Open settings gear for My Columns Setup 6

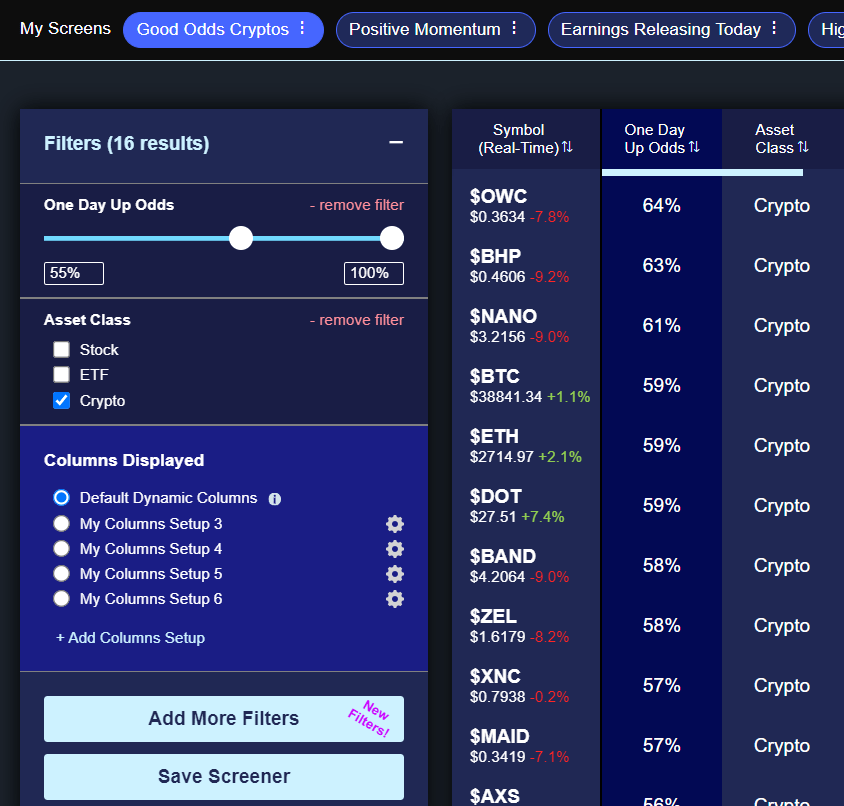click(395, 599)
